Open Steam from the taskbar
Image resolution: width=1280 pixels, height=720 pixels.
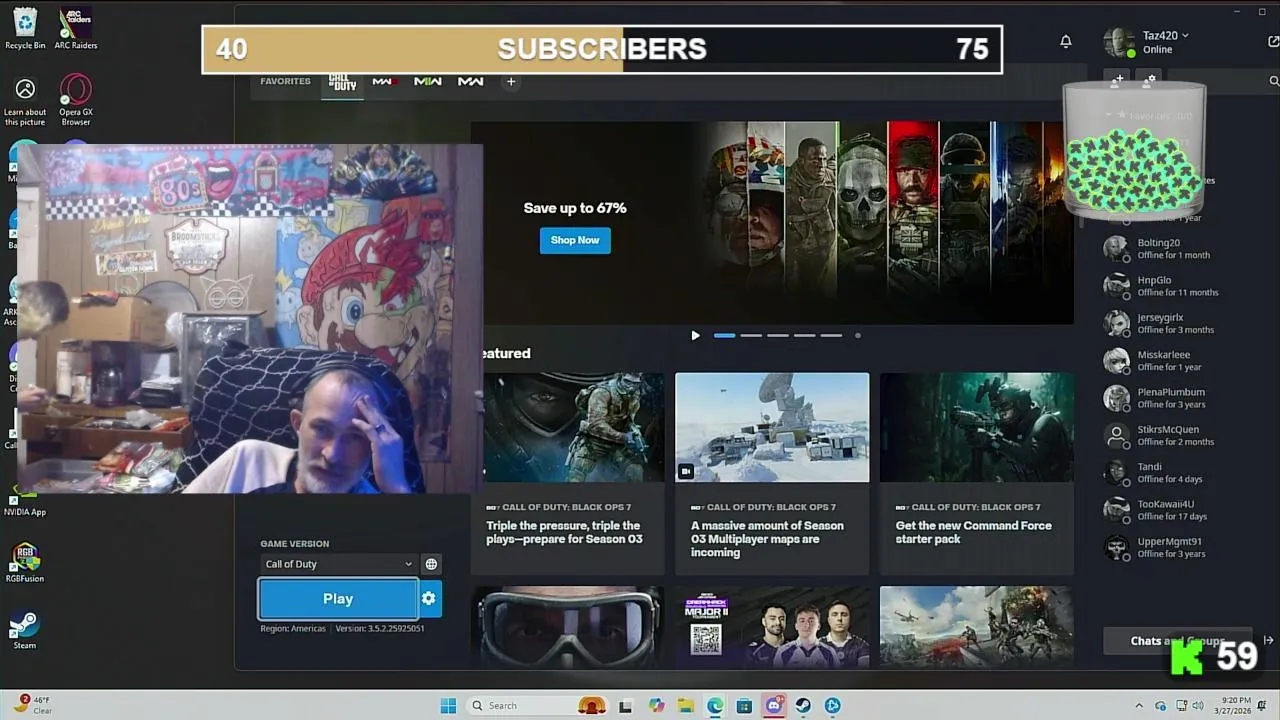803,705
